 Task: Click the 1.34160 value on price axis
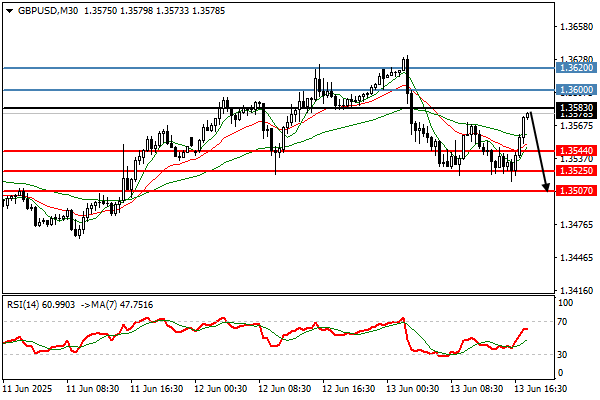pos(573,290)
